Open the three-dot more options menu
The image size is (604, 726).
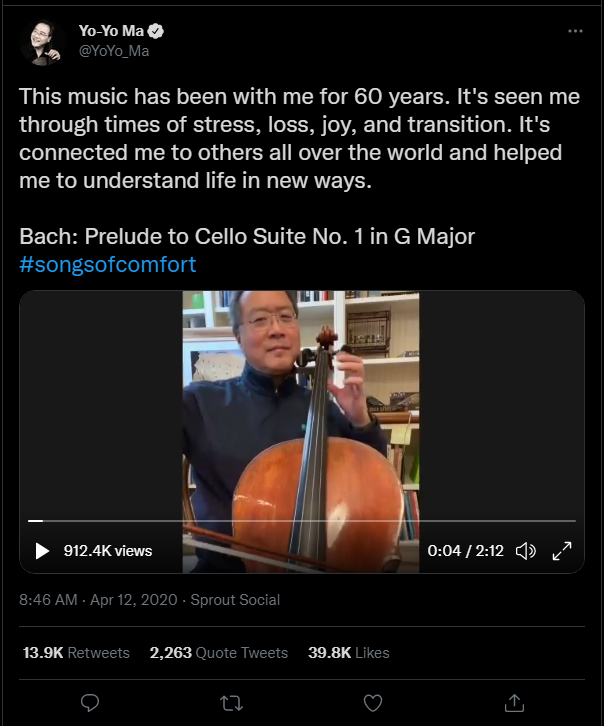pyautogui.click(x=575, y=31)
